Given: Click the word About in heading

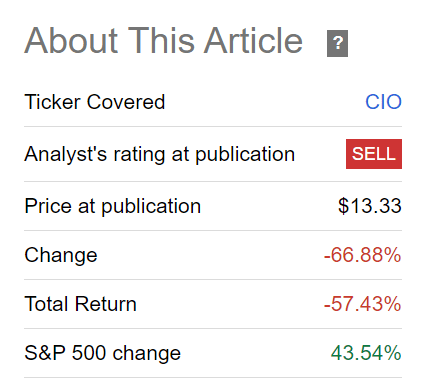Looking at the screenshot, I should coord(71,41).
